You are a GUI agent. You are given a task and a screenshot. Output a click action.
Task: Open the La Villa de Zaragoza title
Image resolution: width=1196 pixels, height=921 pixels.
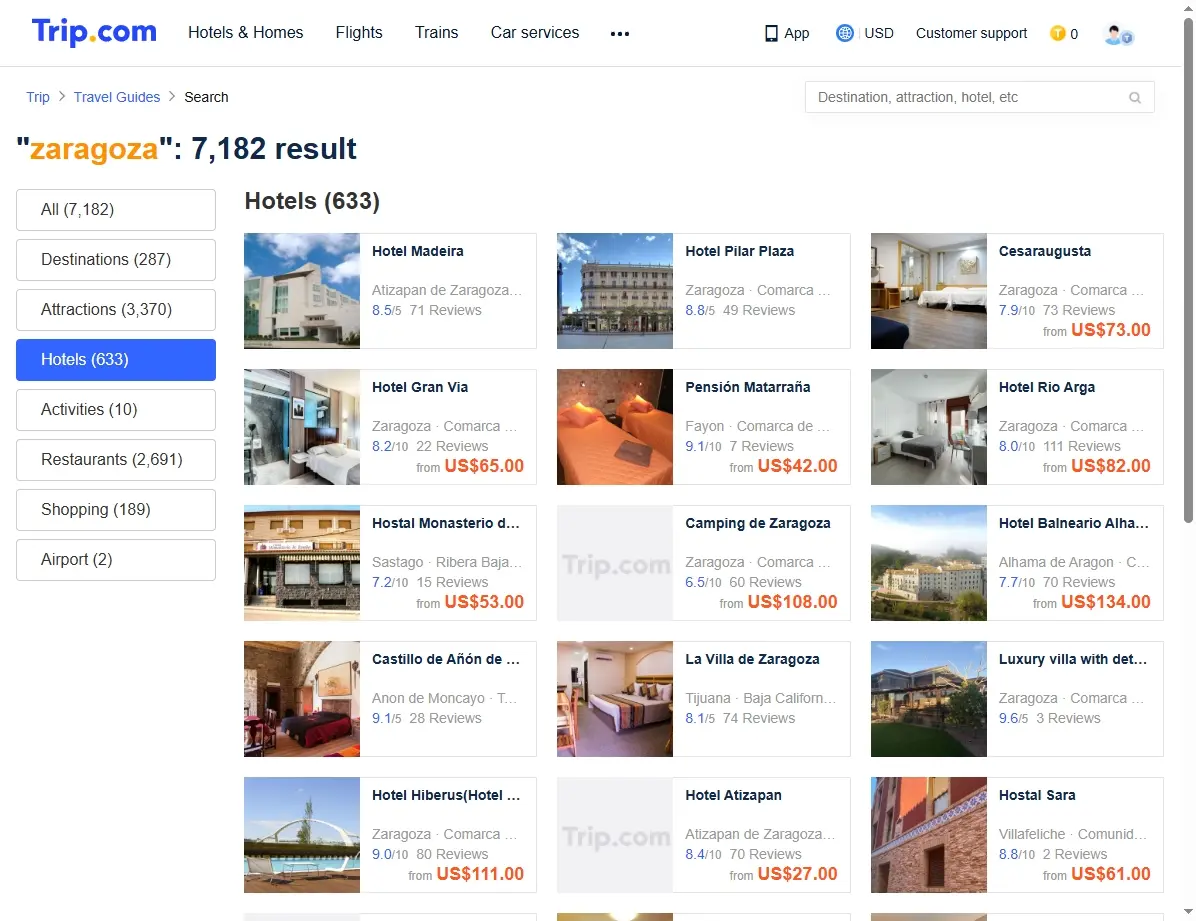click(x=752, y=659)
